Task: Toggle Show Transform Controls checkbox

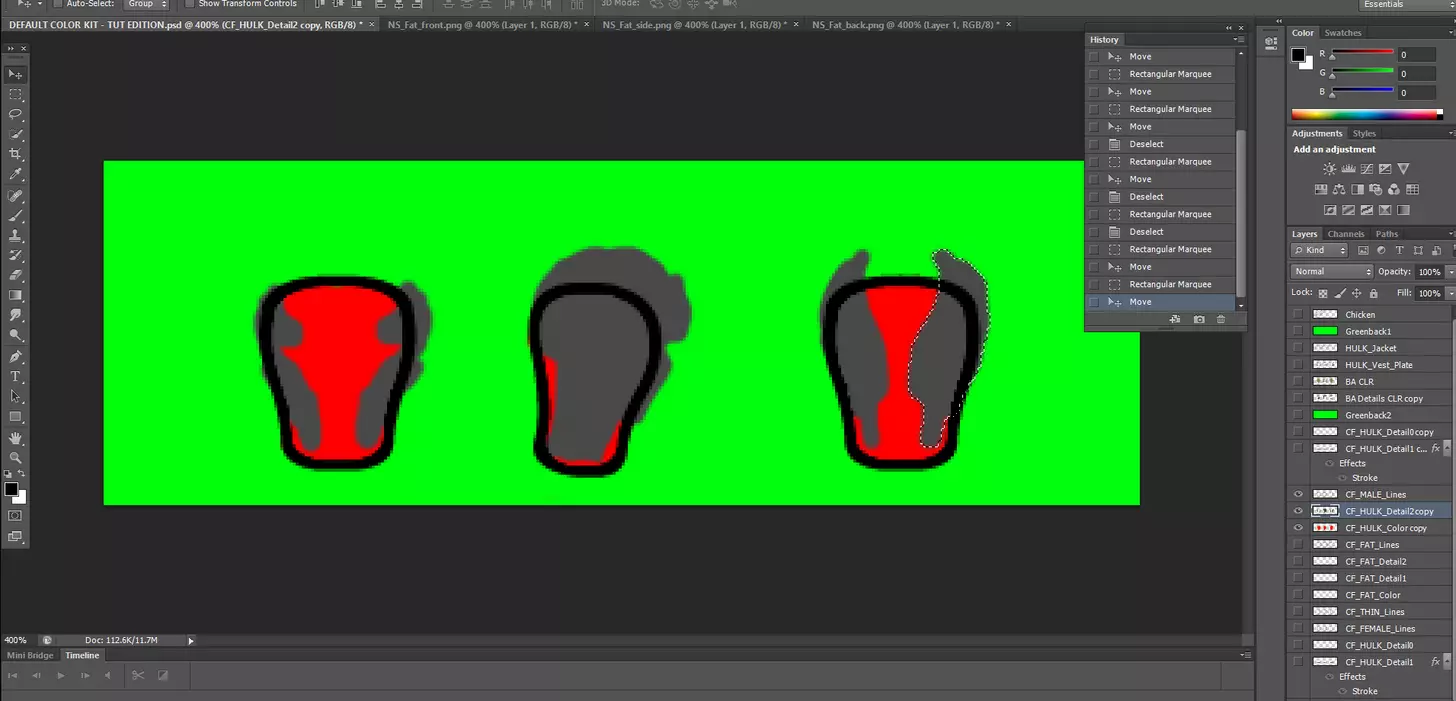Action: pos(189,4)
